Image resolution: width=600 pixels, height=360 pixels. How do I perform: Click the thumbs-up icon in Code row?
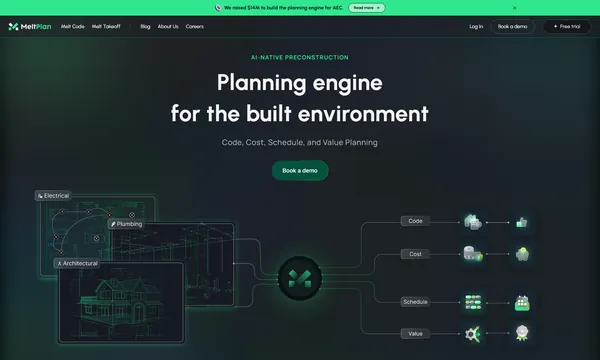[x=522, y=222]
